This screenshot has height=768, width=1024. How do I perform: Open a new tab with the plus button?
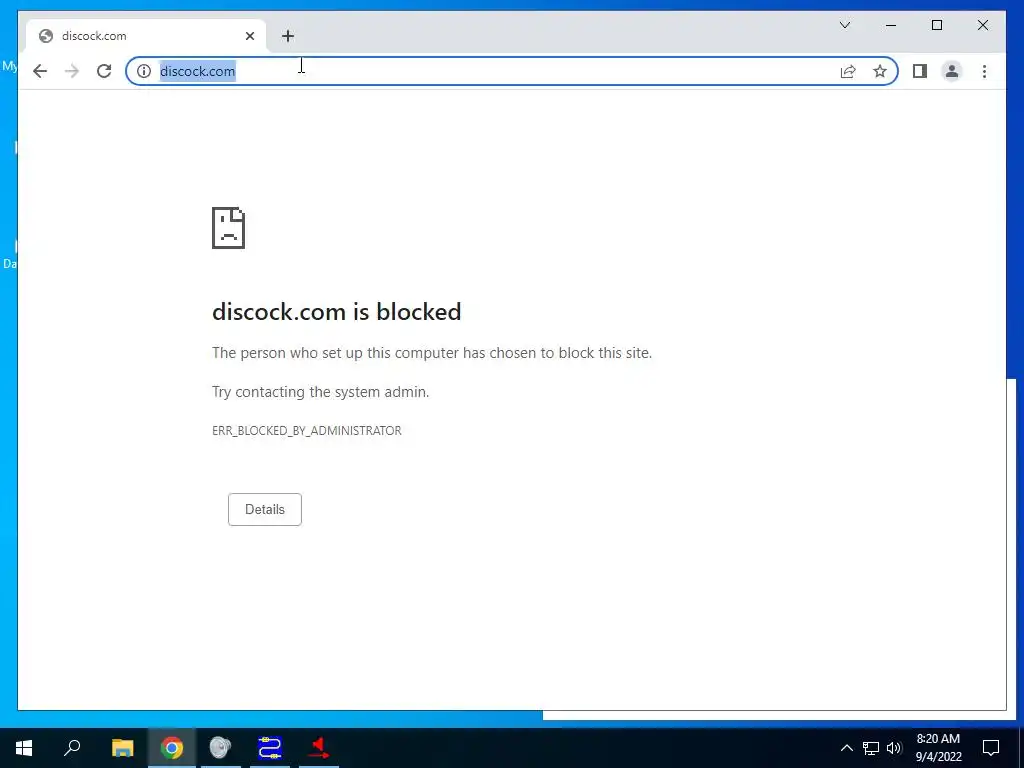pos(288,36)
